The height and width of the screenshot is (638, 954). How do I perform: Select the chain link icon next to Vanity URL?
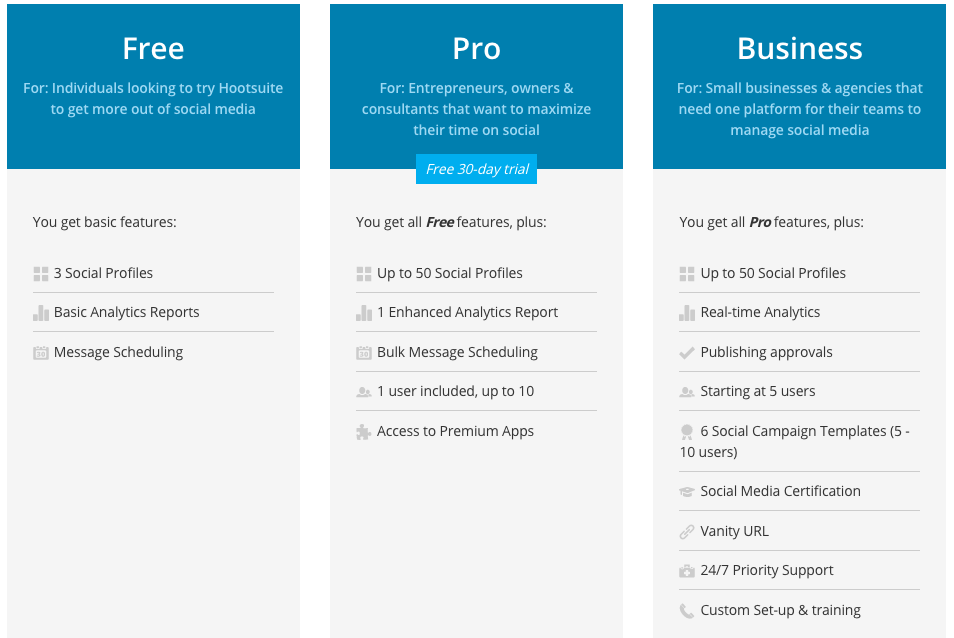[x=687, y=531]
